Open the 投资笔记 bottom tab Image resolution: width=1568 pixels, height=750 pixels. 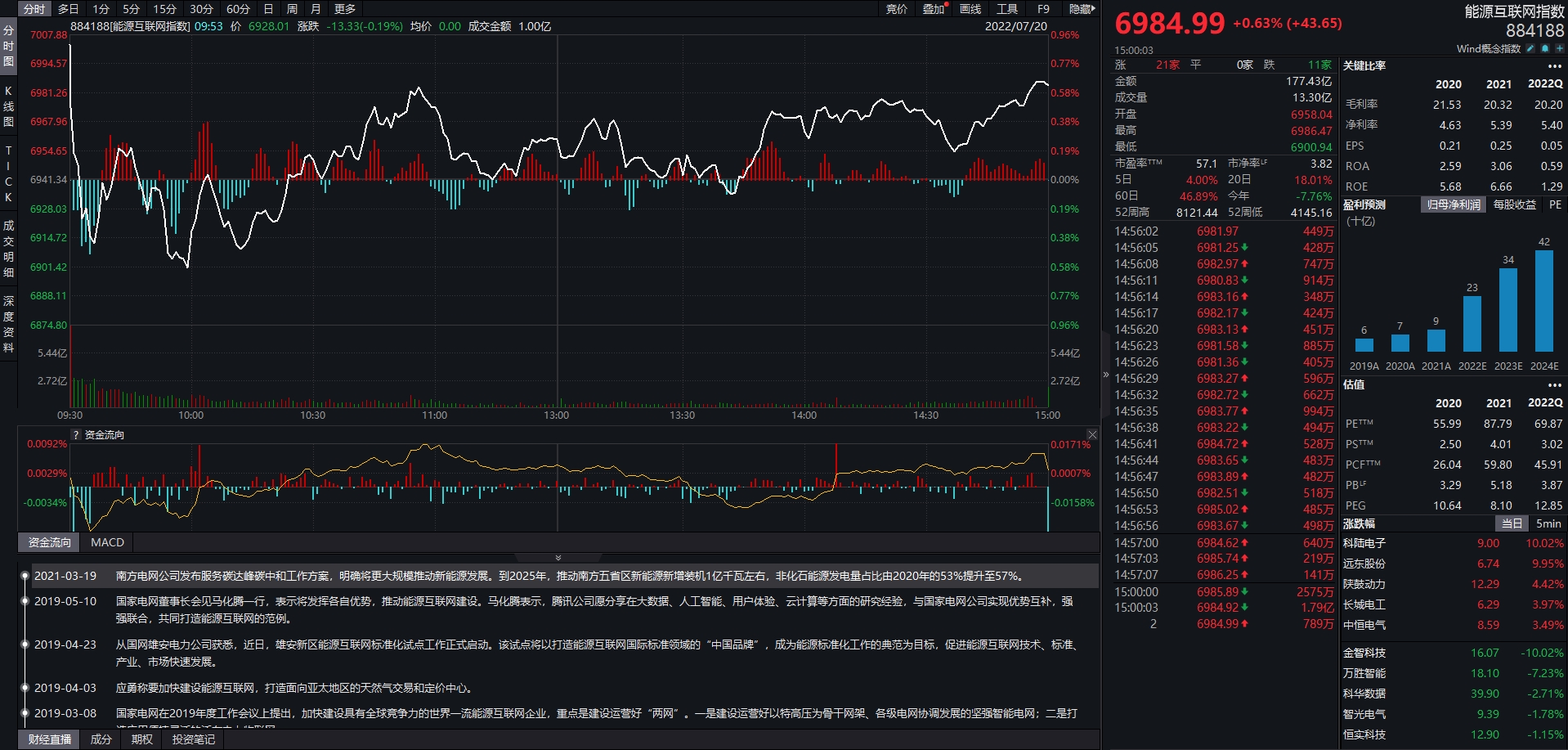pyautogui.click(x=194, y=739)
